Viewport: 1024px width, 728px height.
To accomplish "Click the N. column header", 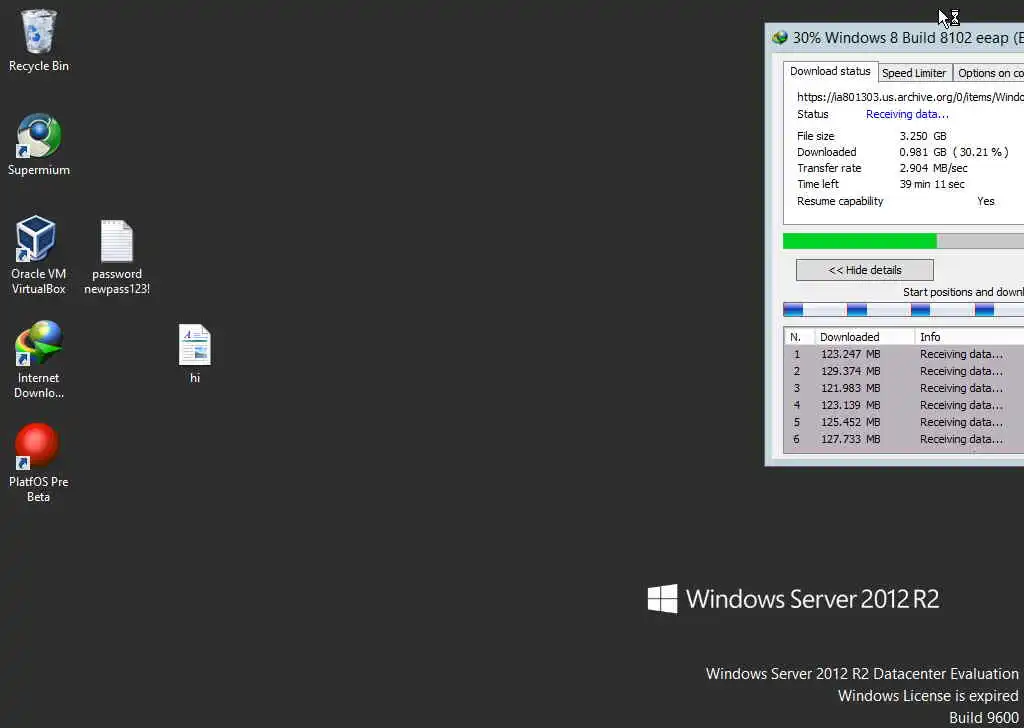I will point(799,337).
